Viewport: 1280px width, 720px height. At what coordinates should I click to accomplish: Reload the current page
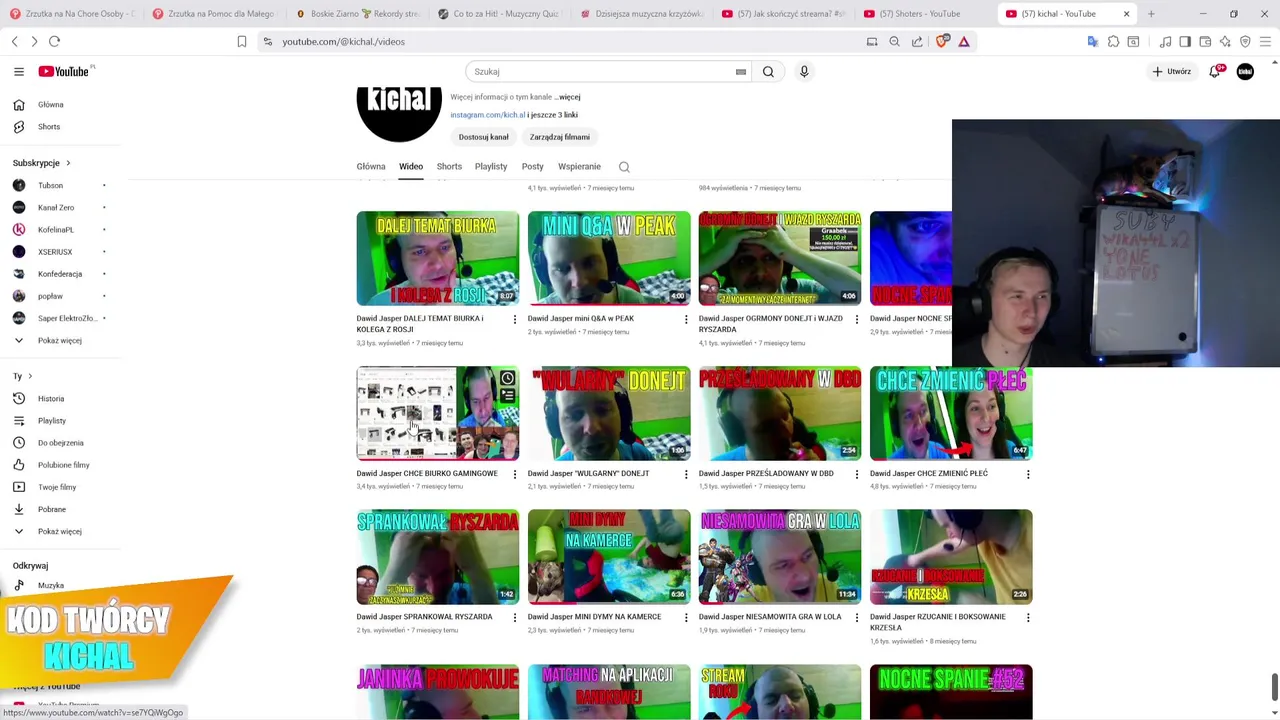tap(54, 41)
